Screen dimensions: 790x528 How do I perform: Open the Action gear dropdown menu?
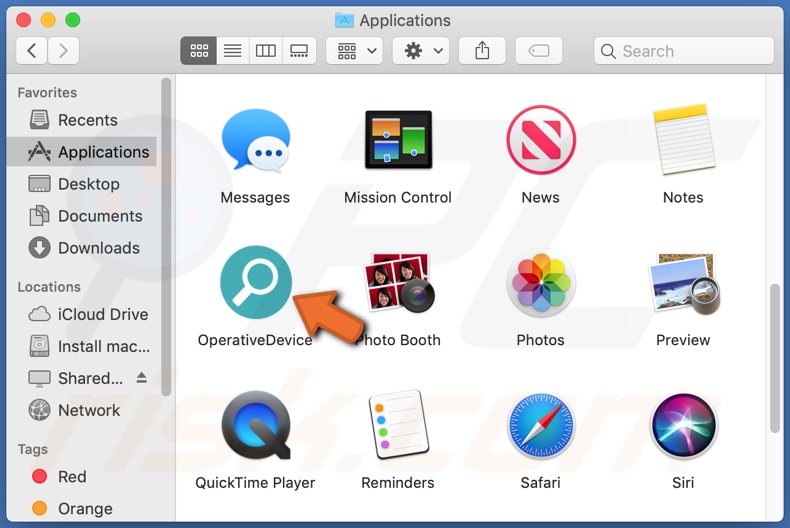pos(420,51)
